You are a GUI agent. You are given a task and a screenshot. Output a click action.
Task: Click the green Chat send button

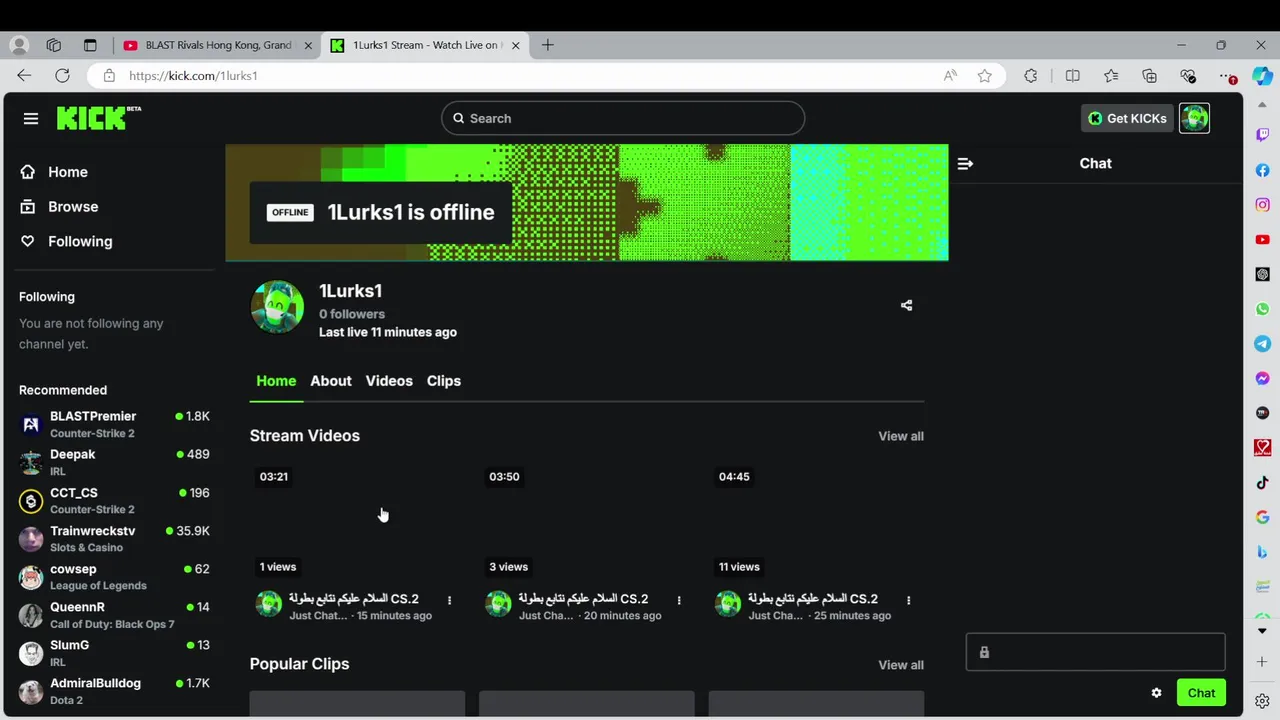1201,693
